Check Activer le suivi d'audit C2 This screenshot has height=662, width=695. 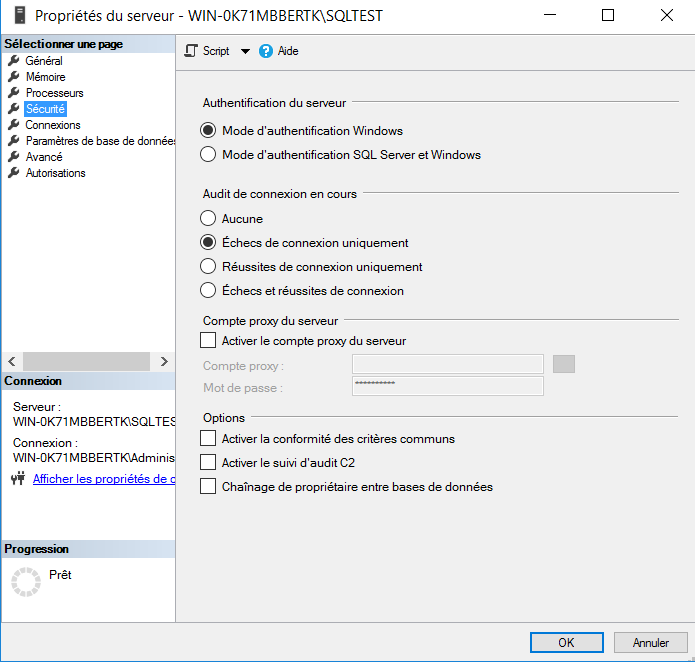(208, 463)
